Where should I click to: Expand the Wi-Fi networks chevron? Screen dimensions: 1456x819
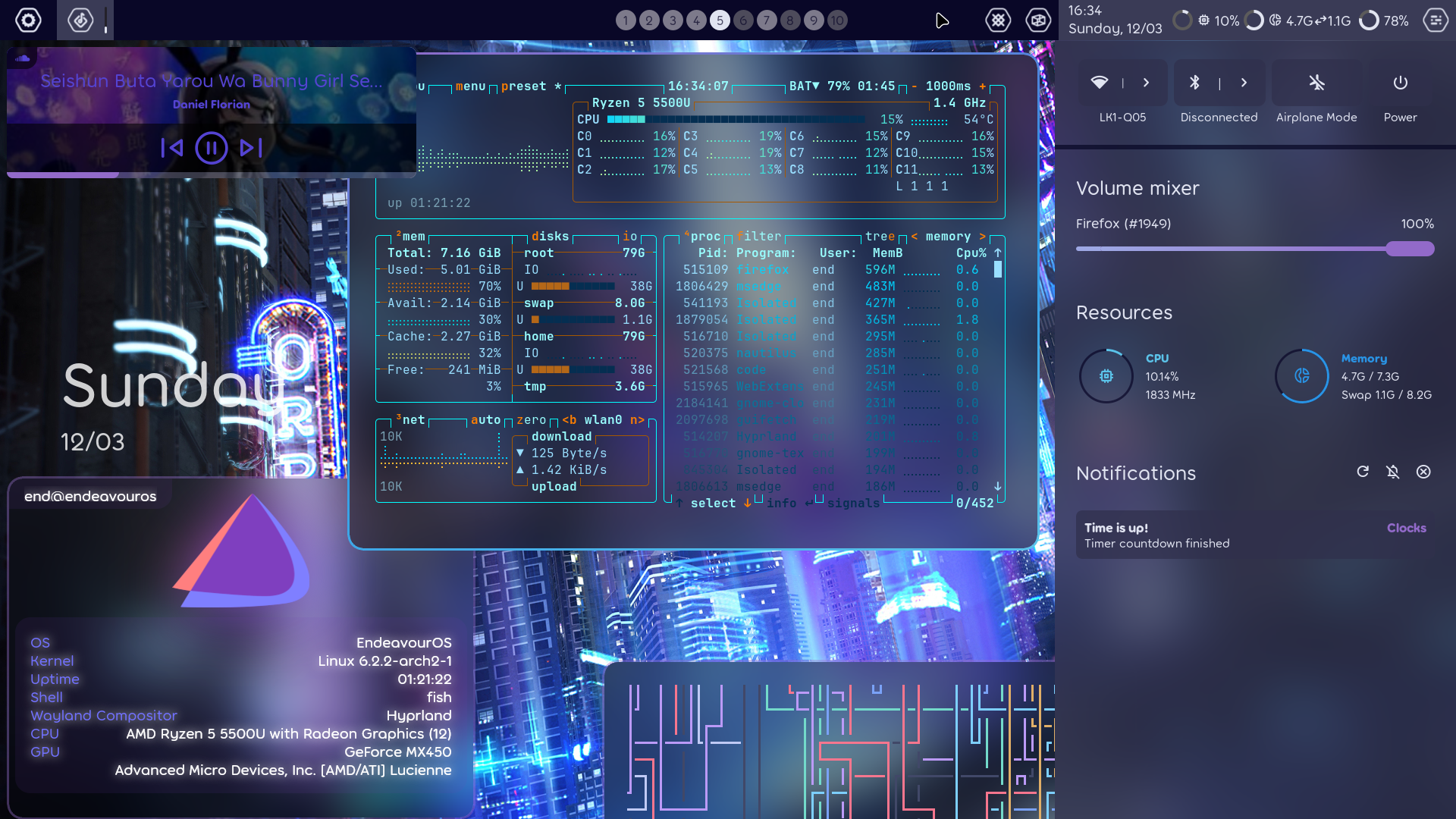pyautogui.click(x=1146, y=83)
